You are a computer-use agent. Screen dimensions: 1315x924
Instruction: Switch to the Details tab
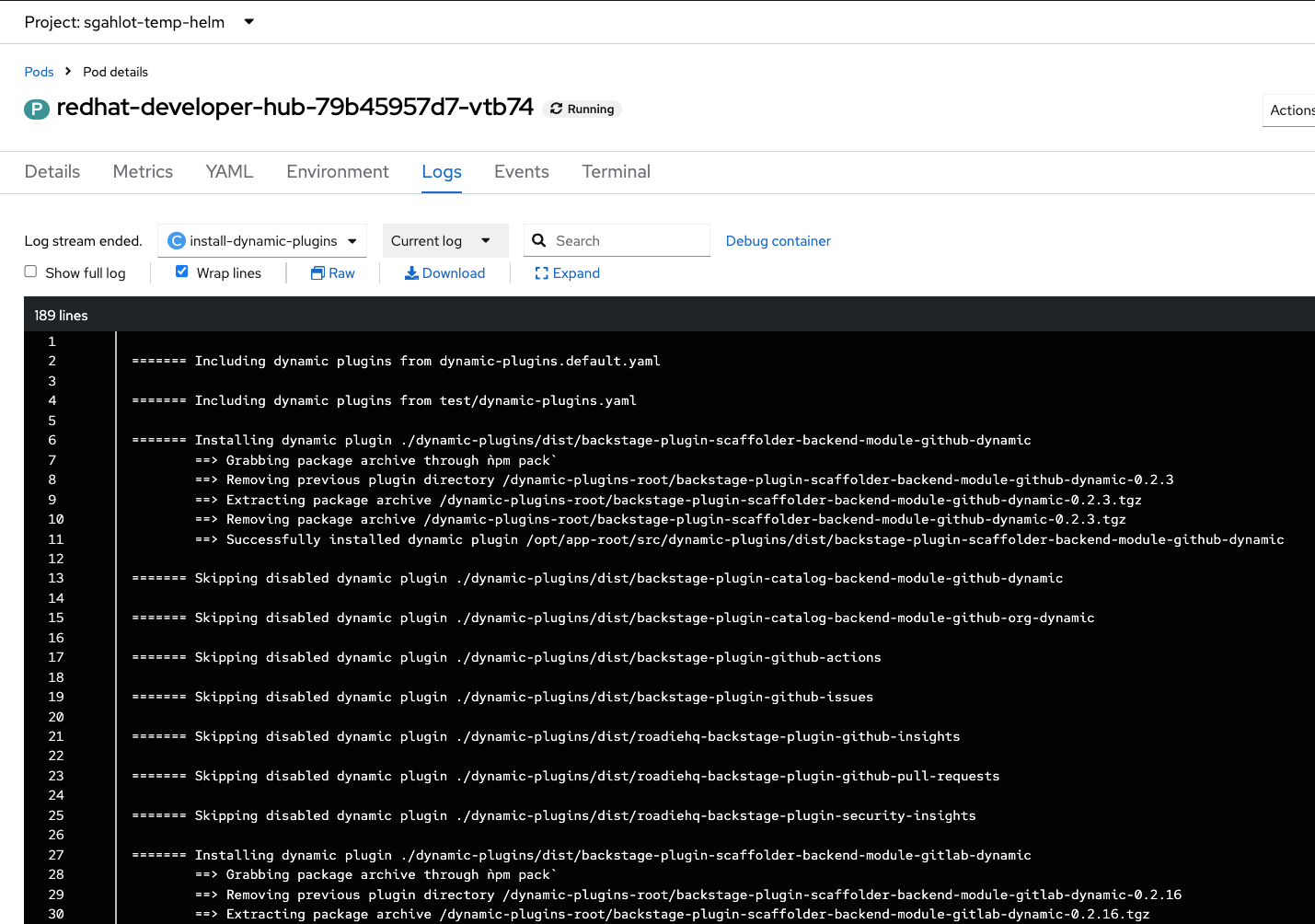[52, 172]
